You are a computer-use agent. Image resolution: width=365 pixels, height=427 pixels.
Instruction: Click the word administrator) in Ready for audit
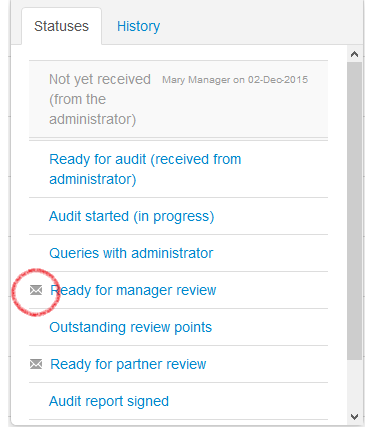coord(93,179)
